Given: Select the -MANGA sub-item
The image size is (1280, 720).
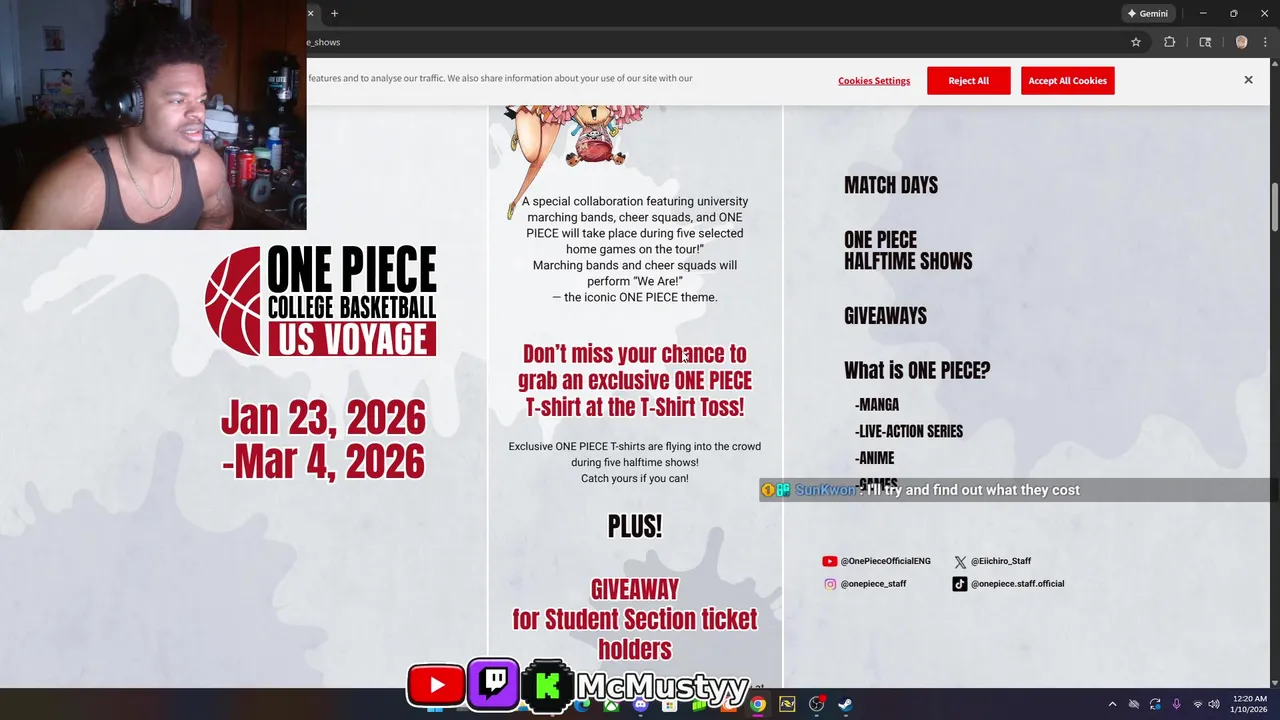Looking at the screenshot, I should pos(877,405).
